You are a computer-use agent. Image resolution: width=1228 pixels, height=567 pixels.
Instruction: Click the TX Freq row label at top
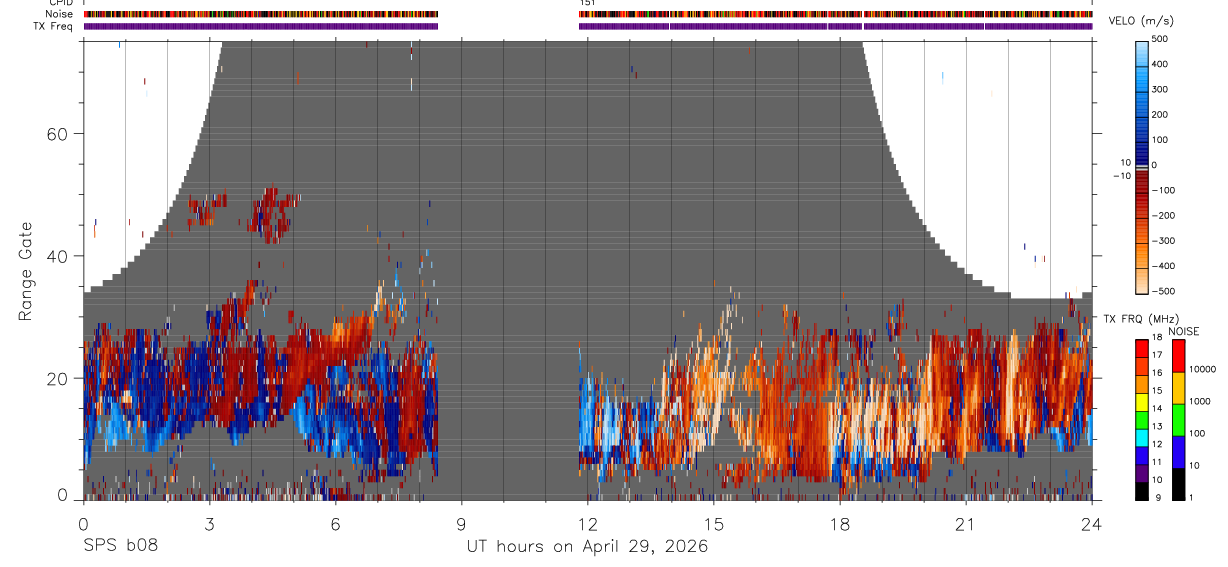[x=55, y=26]
